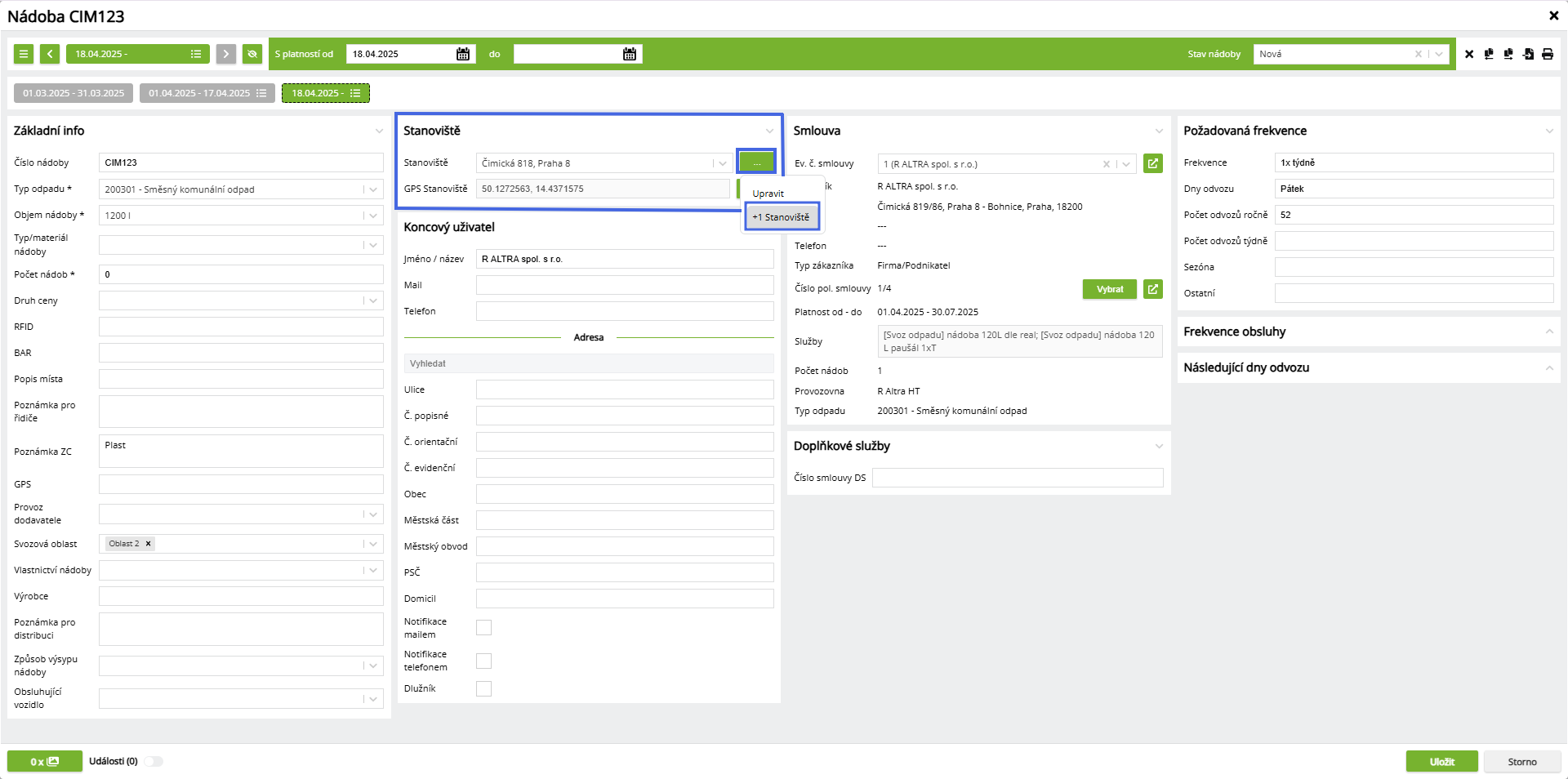Click the Poznámka ZC text area
1568x779 pixels.
tap(241, 452)
